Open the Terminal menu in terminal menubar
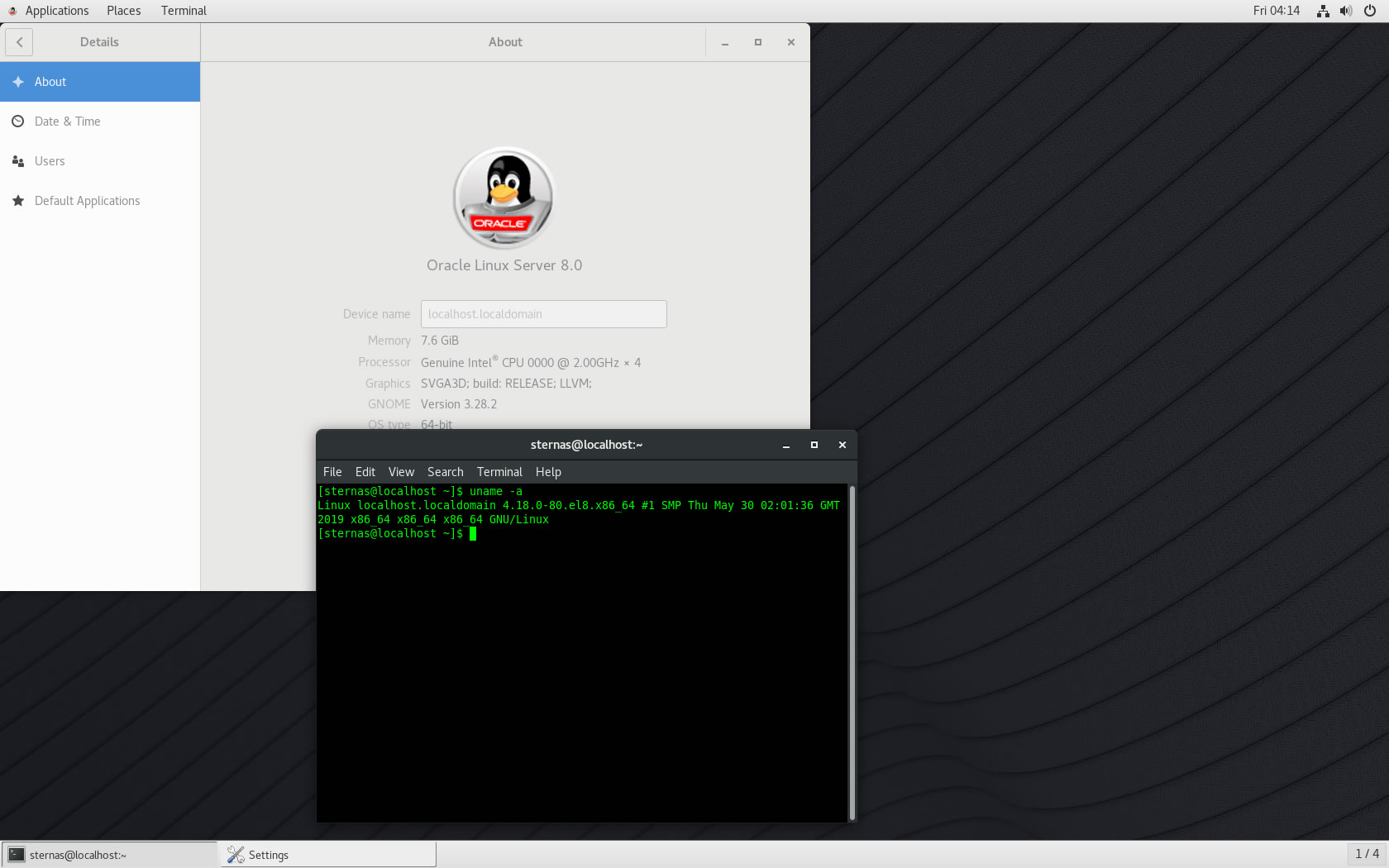 [499, 472]
